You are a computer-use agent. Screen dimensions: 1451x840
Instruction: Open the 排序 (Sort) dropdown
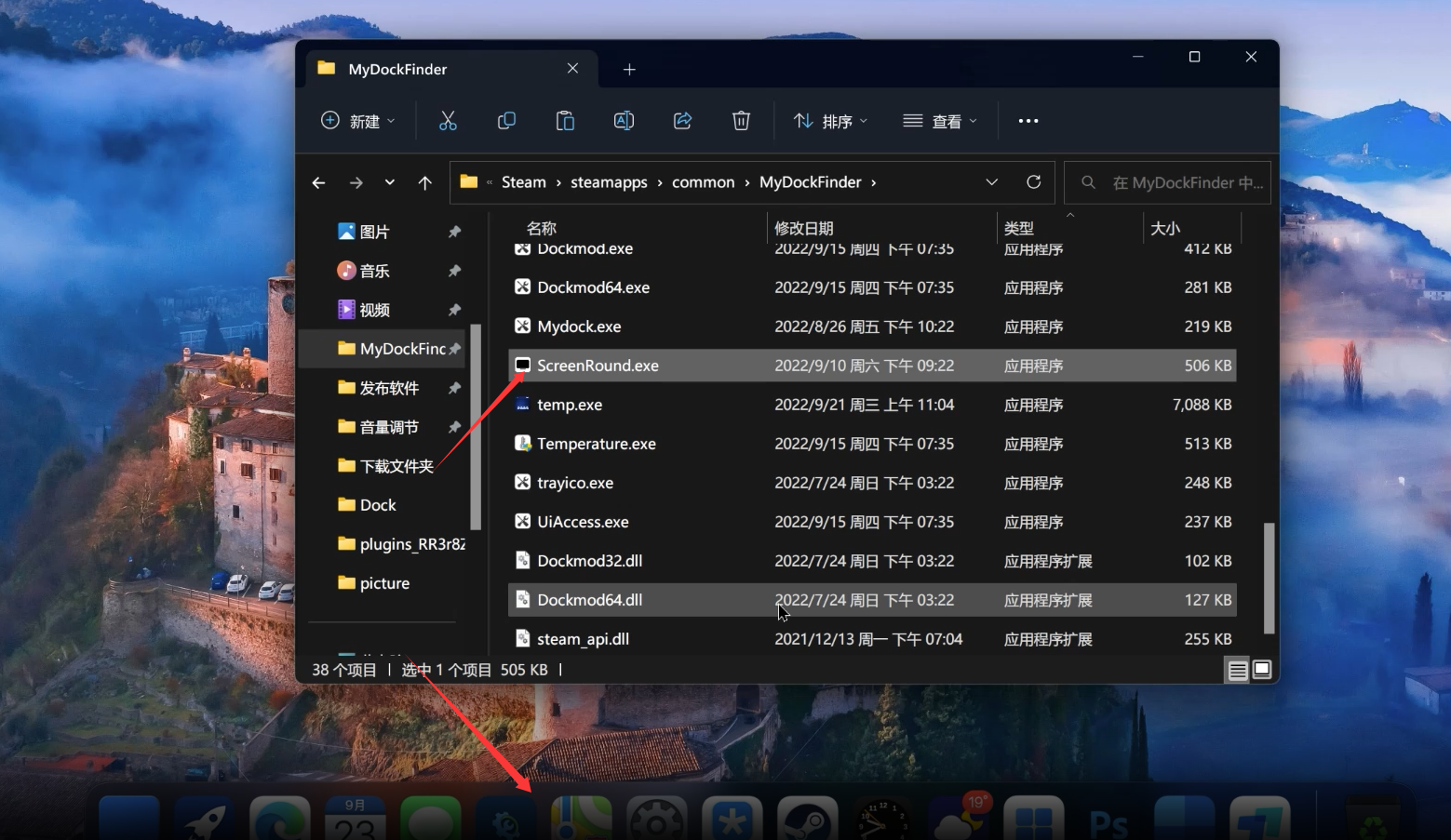click(830, 121)
